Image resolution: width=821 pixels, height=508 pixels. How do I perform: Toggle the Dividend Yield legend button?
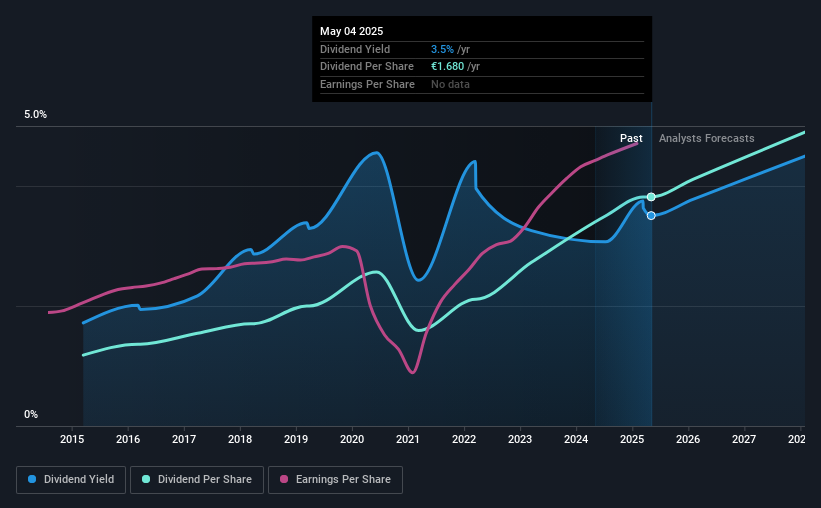tap(71, 480)
